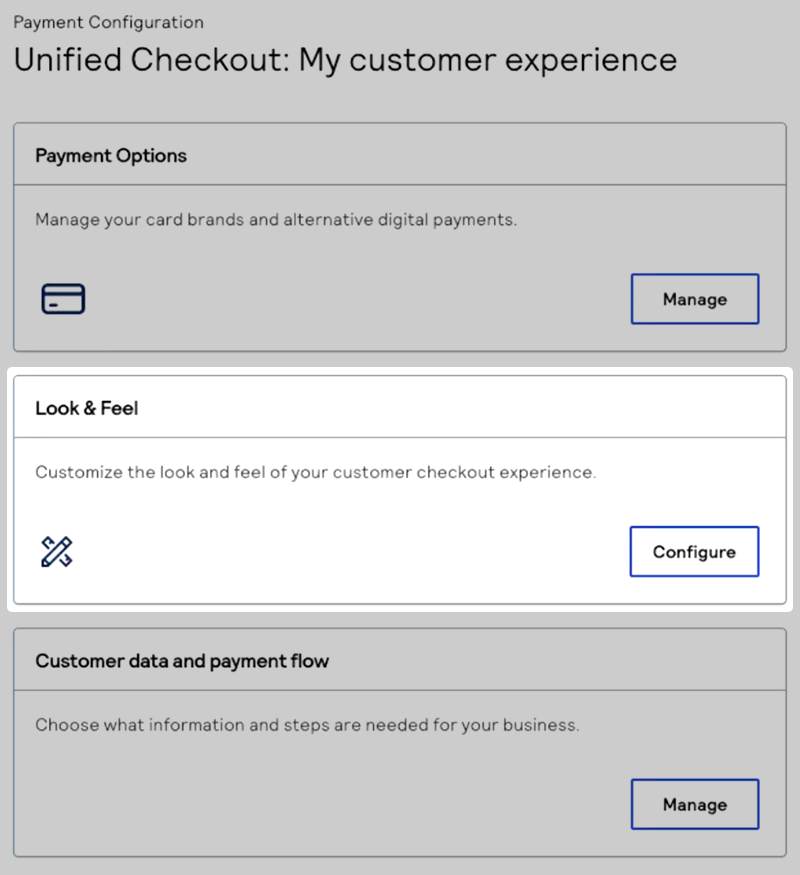Click Manage under Customer data and payment flow
Image resolution: width=800 pixels, height=875 pixels.
(x=694, y=804)
